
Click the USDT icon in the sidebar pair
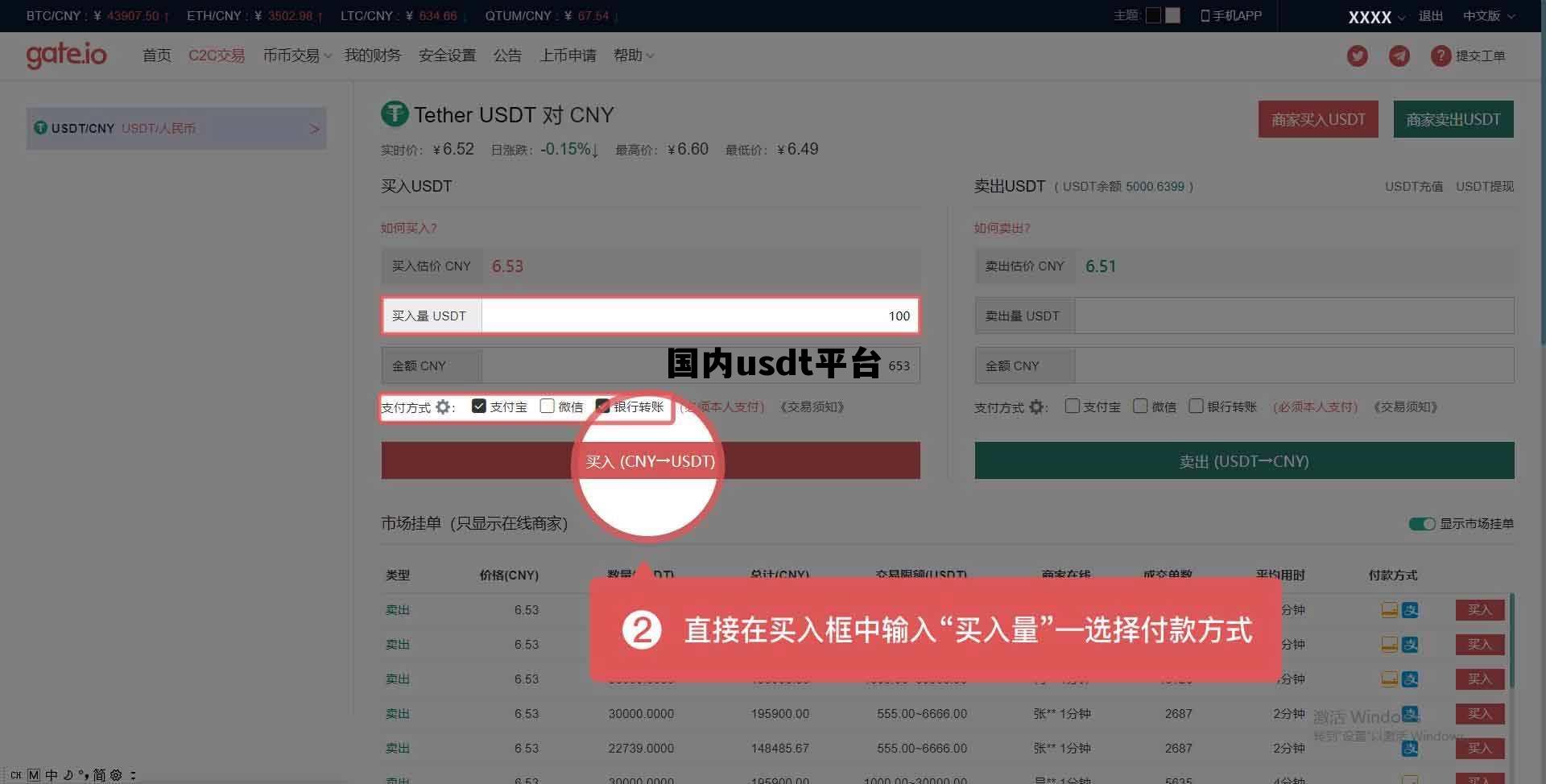click(x=40, y=128)
